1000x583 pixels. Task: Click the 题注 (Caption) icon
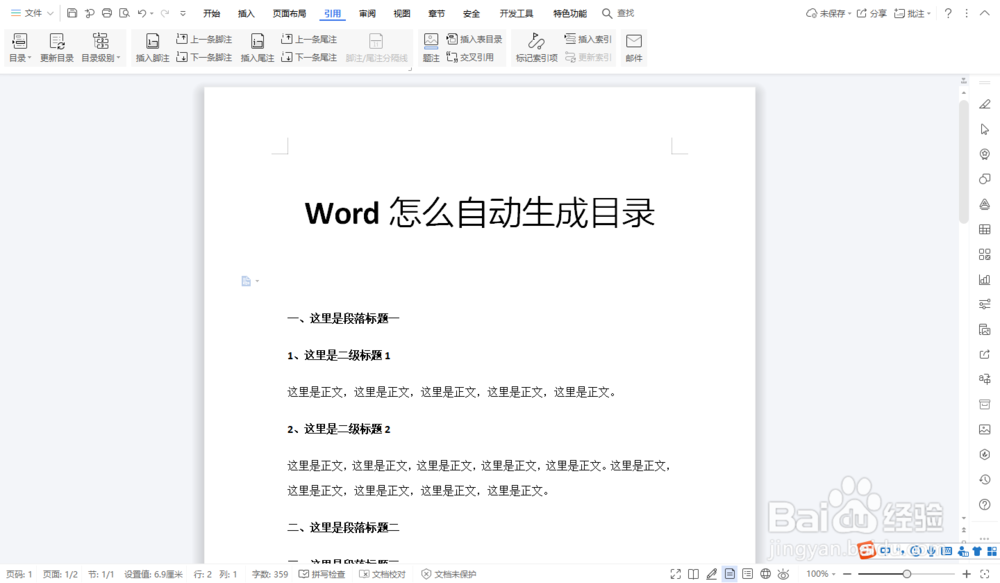[431, 47]
